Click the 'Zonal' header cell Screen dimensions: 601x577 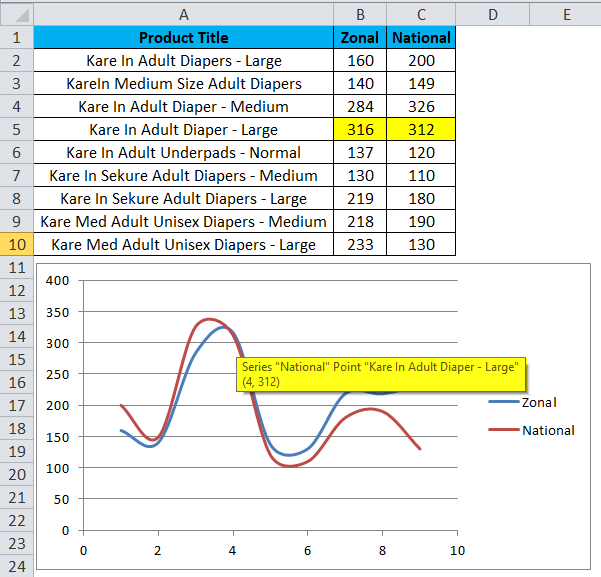coord(360,38)
